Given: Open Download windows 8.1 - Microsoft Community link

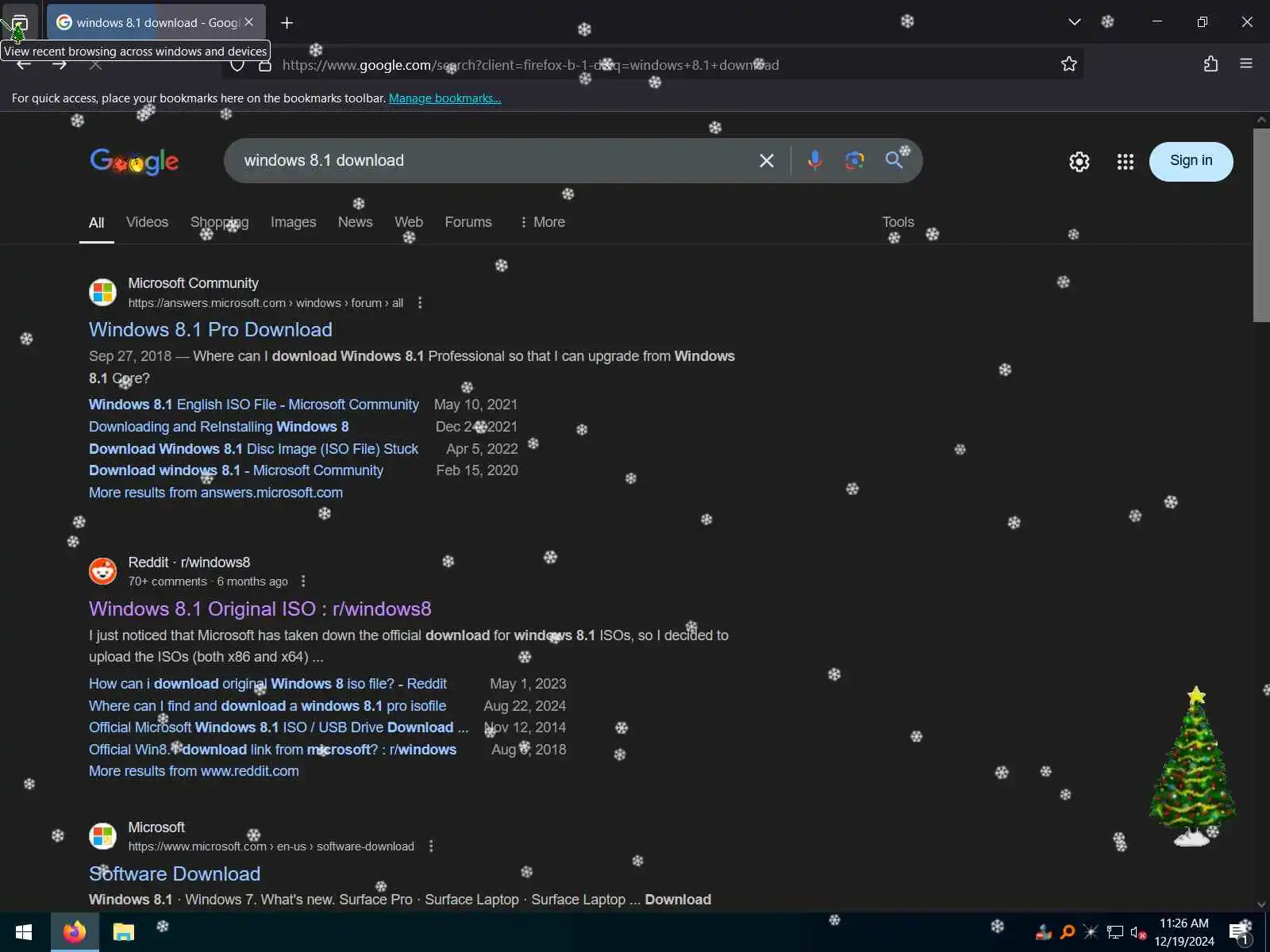Looking at the screenshot, I should coord(236,470).
